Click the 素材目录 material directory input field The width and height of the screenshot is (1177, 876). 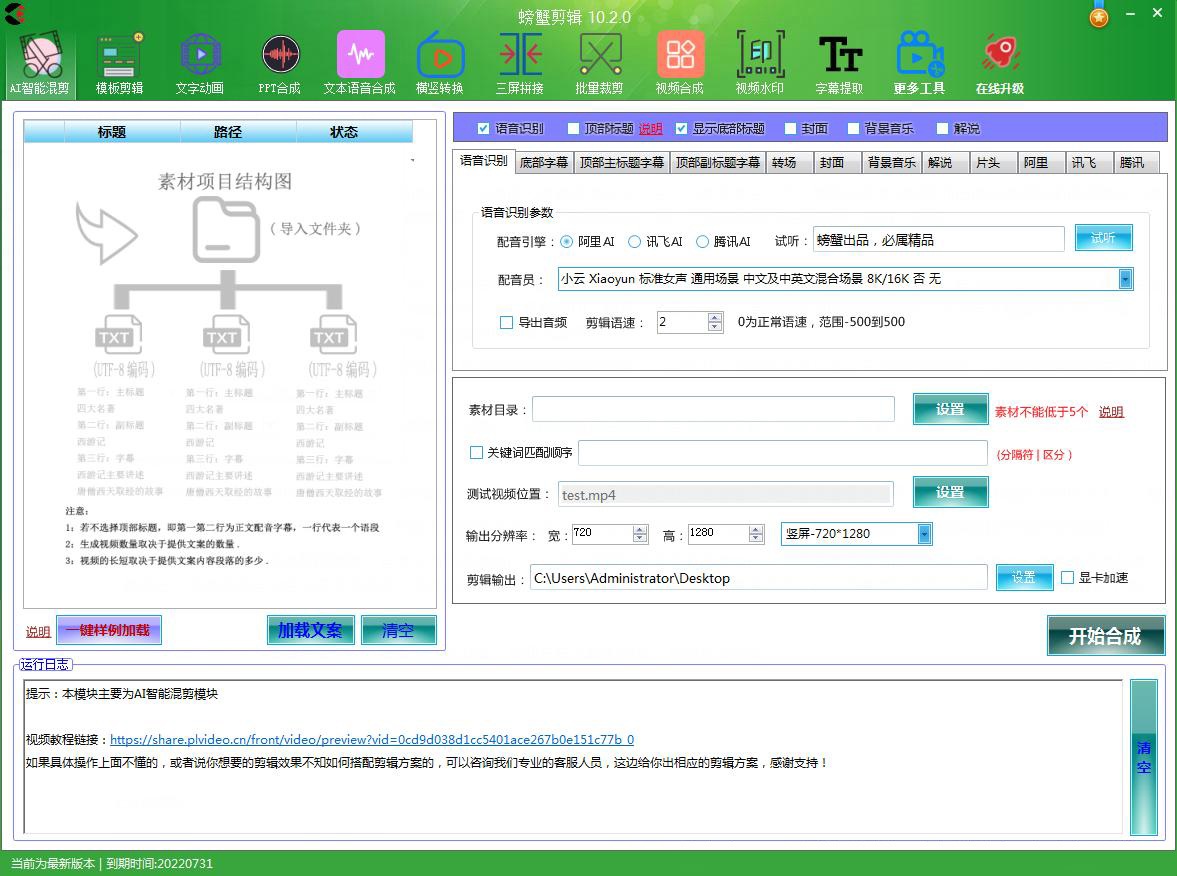[713, 409]
